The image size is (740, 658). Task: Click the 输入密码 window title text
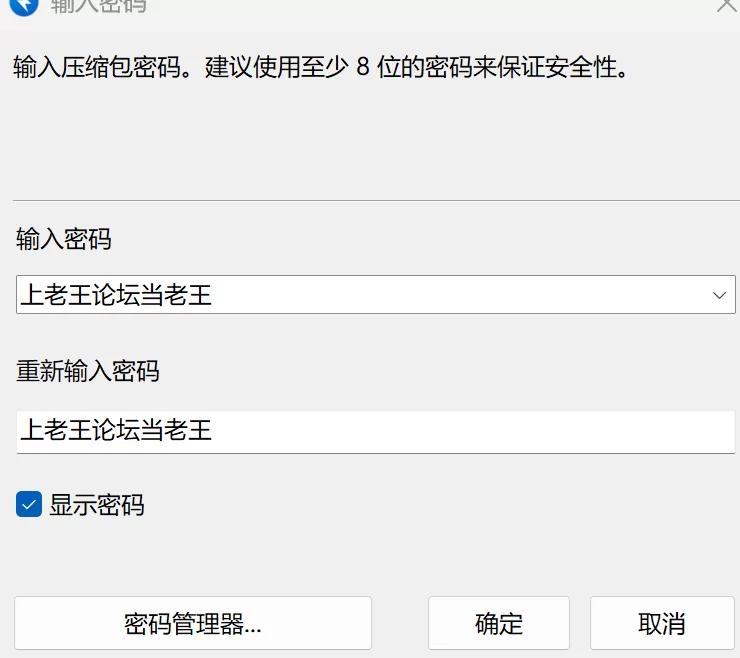click(99, 6)
